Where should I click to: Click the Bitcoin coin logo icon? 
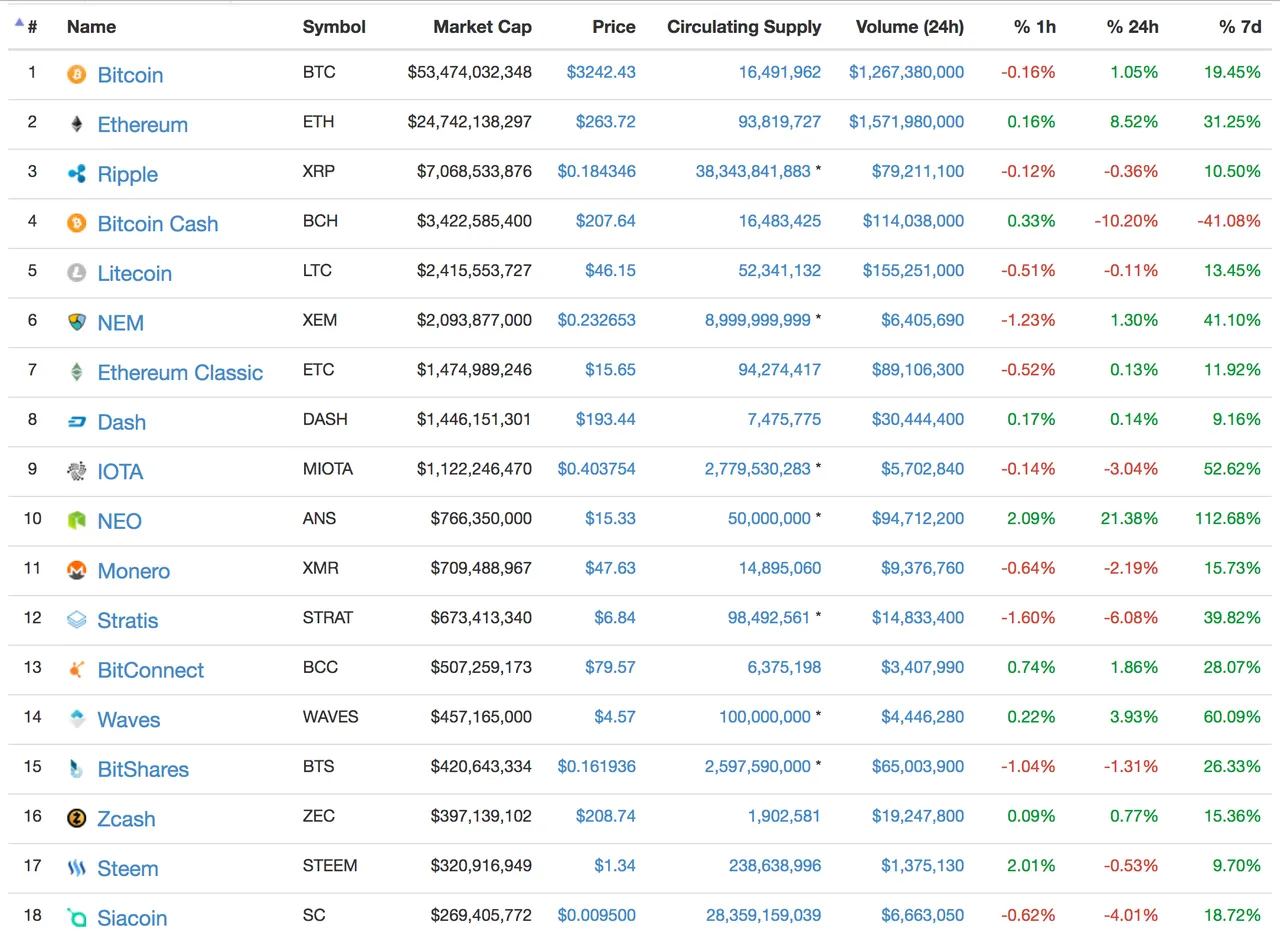(x=77, y=74)
